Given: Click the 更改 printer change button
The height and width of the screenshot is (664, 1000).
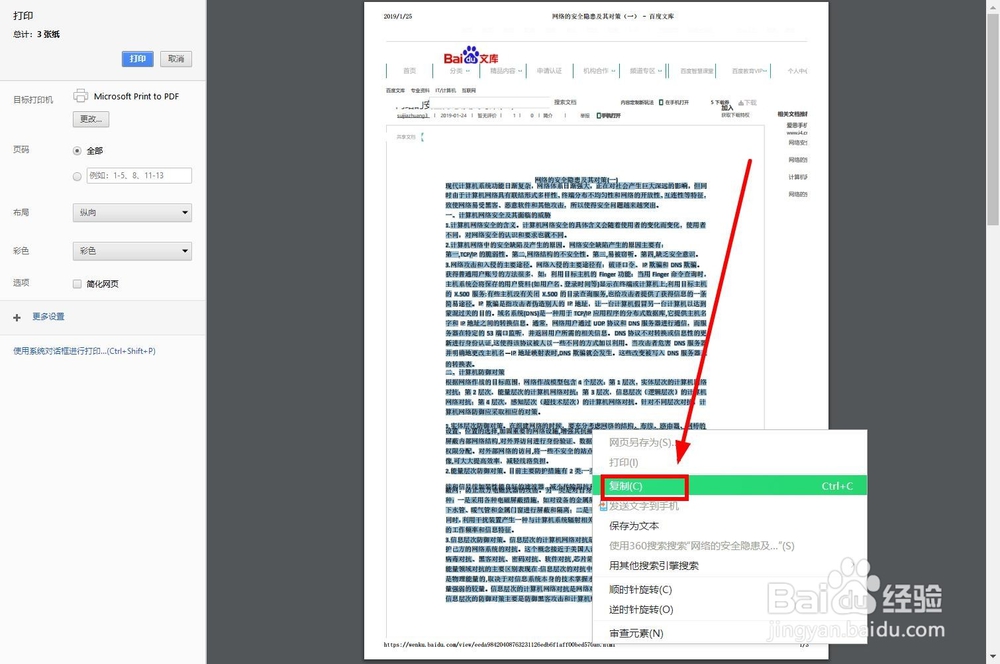Looking at the screenshot, I should [x=91, y=119].
